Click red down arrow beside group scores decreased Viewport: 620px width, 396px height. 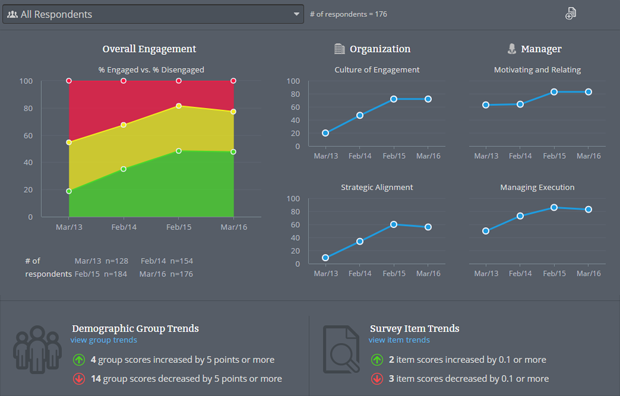pyautogui.click(x=79, y=379)
